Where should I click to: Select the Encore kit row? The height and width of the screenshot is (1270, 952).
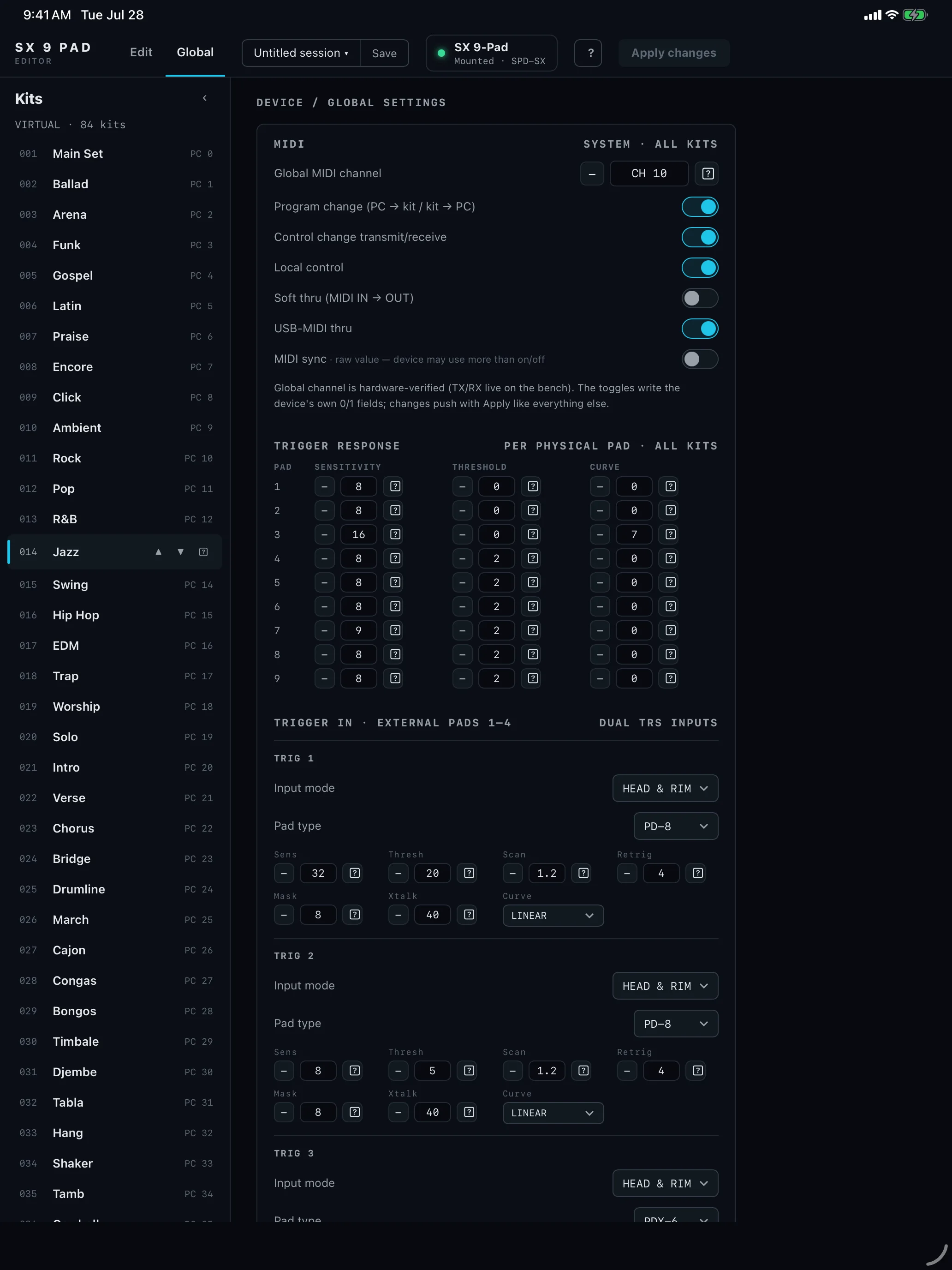coord(115,367)
